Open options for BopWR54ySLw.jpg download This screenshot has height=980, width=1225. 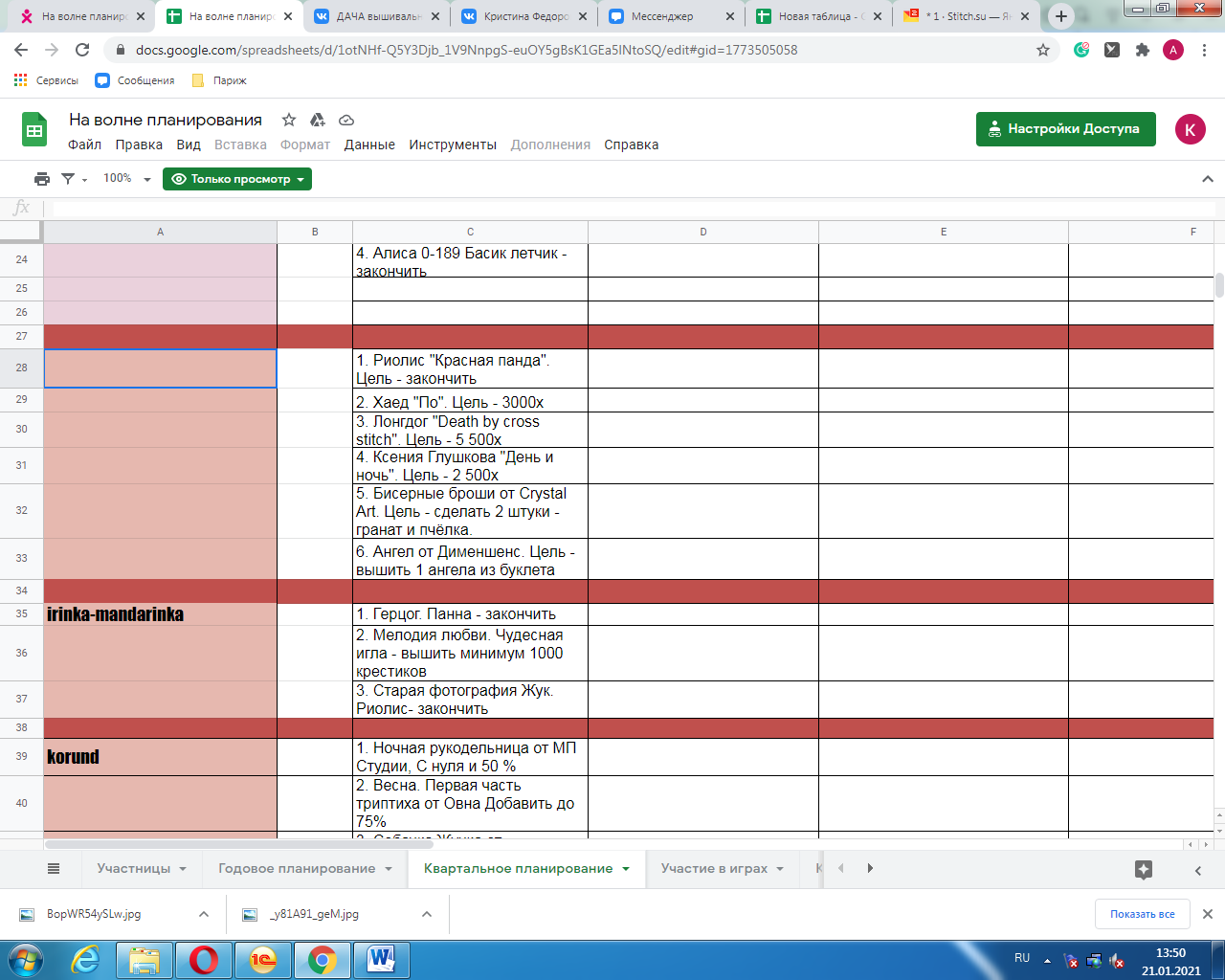[x=204, y=914]
